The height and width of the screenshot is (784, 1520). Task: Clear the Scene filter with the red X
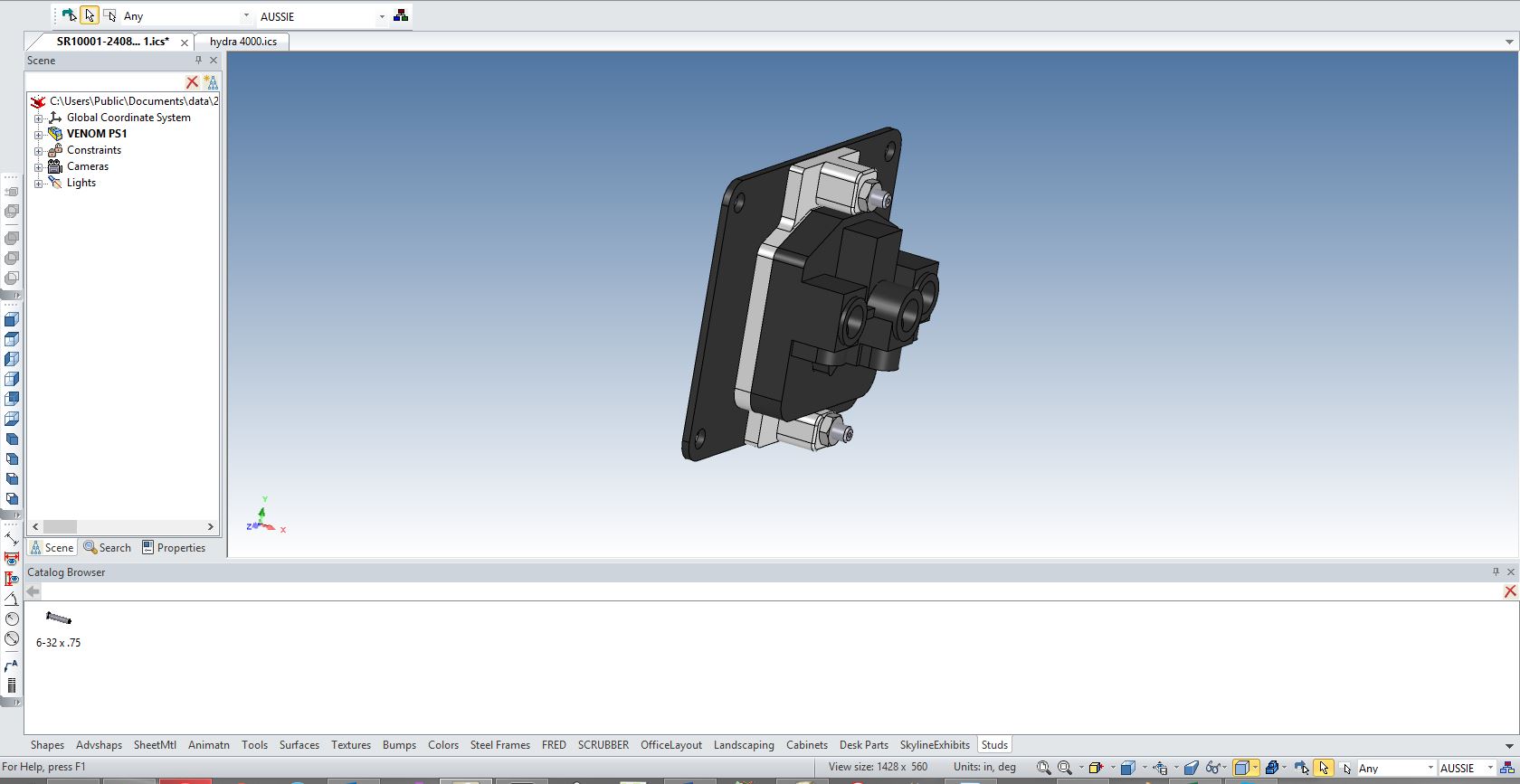point(192,82)
